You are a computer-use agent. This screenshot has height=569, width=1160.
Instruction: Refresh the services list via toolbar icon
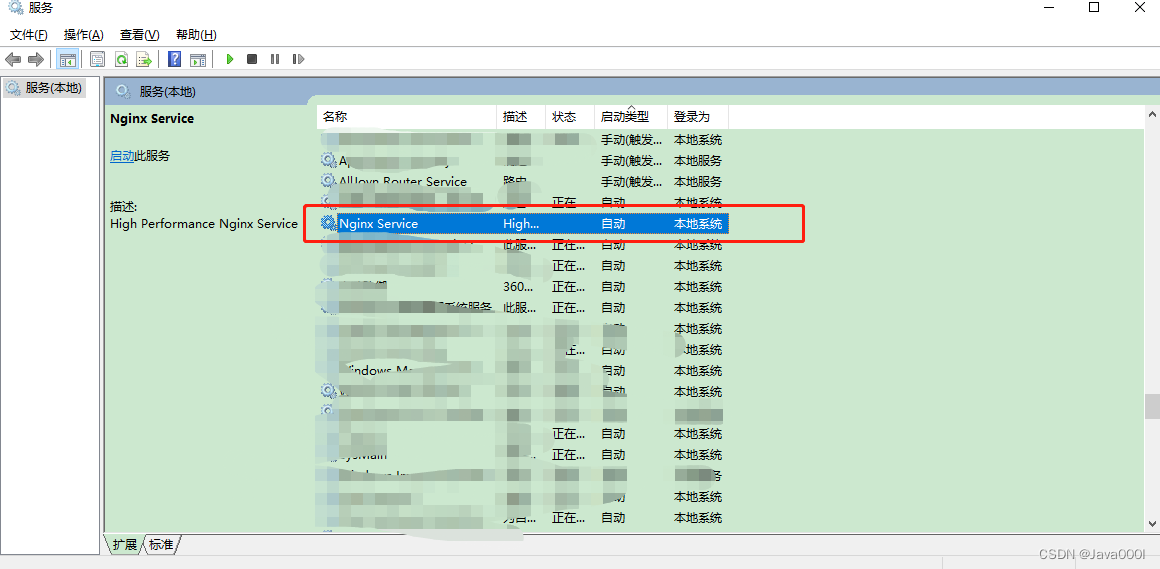coord(121,59)
